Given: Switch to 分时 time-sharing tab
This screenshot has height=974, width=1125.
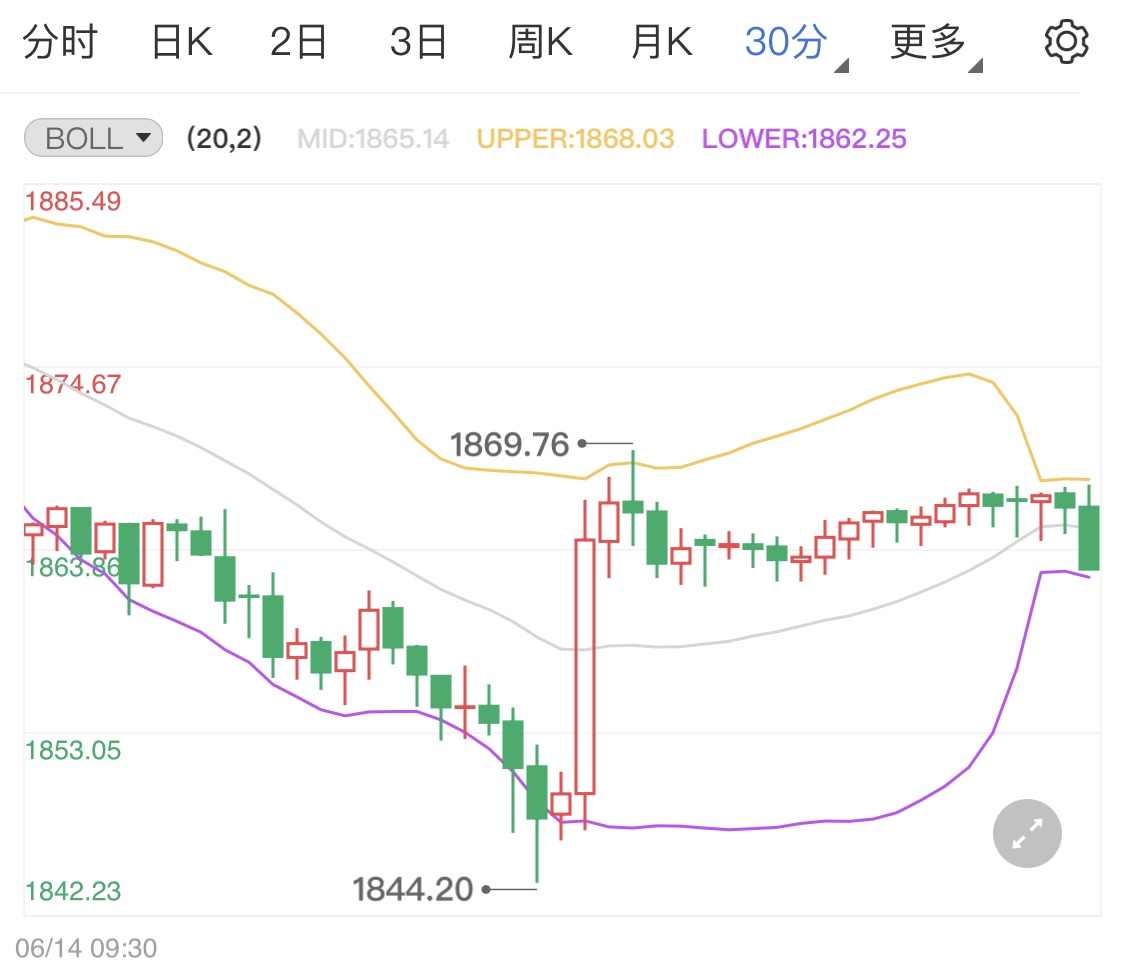Looking at the screenshot, I should click(x=60, y=42).
